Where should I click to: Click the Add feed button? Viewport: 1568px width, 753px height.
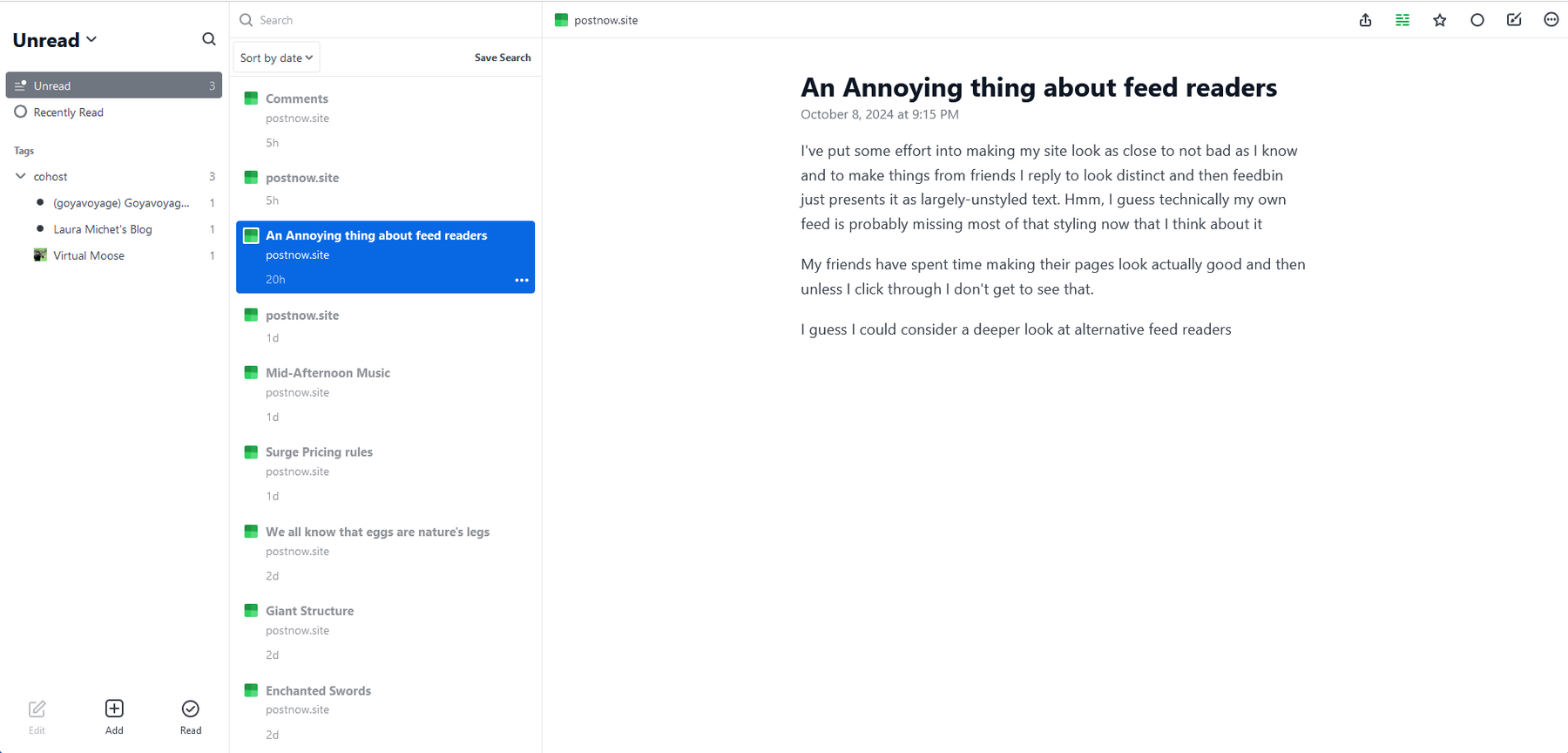[114, 716]
